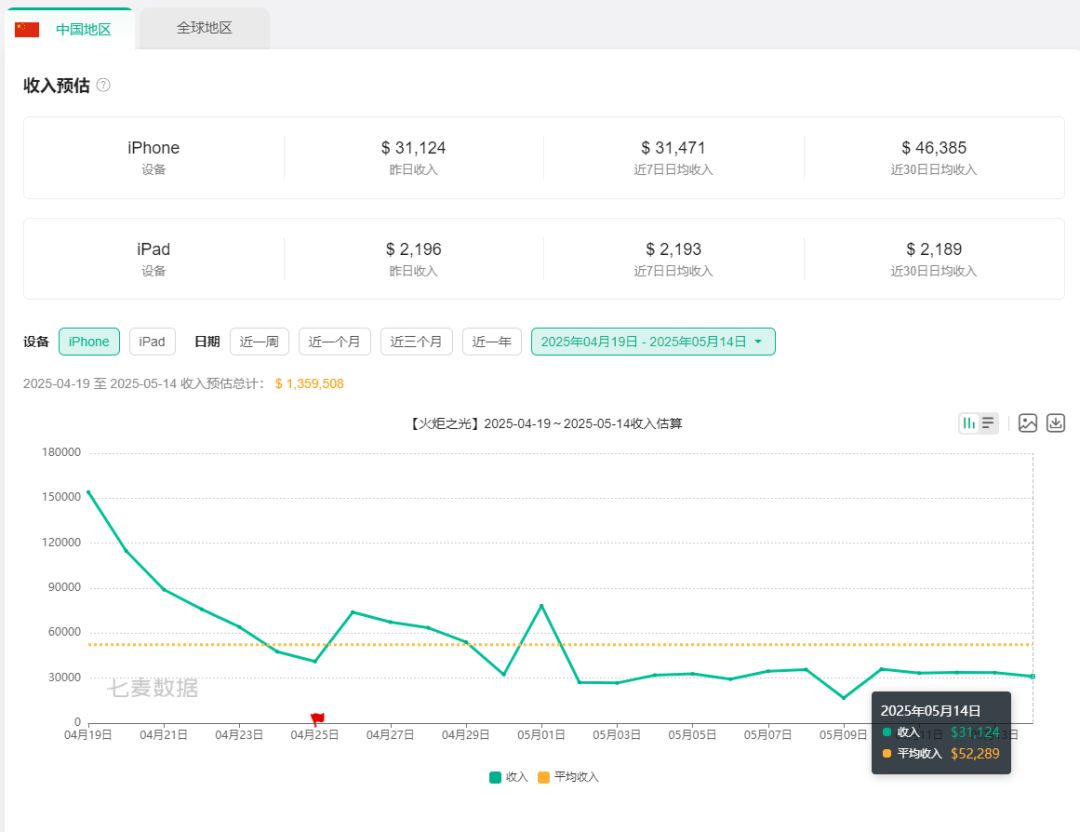
Task: Open the 2025年04月19日 - 2025年05月14日 date picker
Action: [x=653, y=342]
